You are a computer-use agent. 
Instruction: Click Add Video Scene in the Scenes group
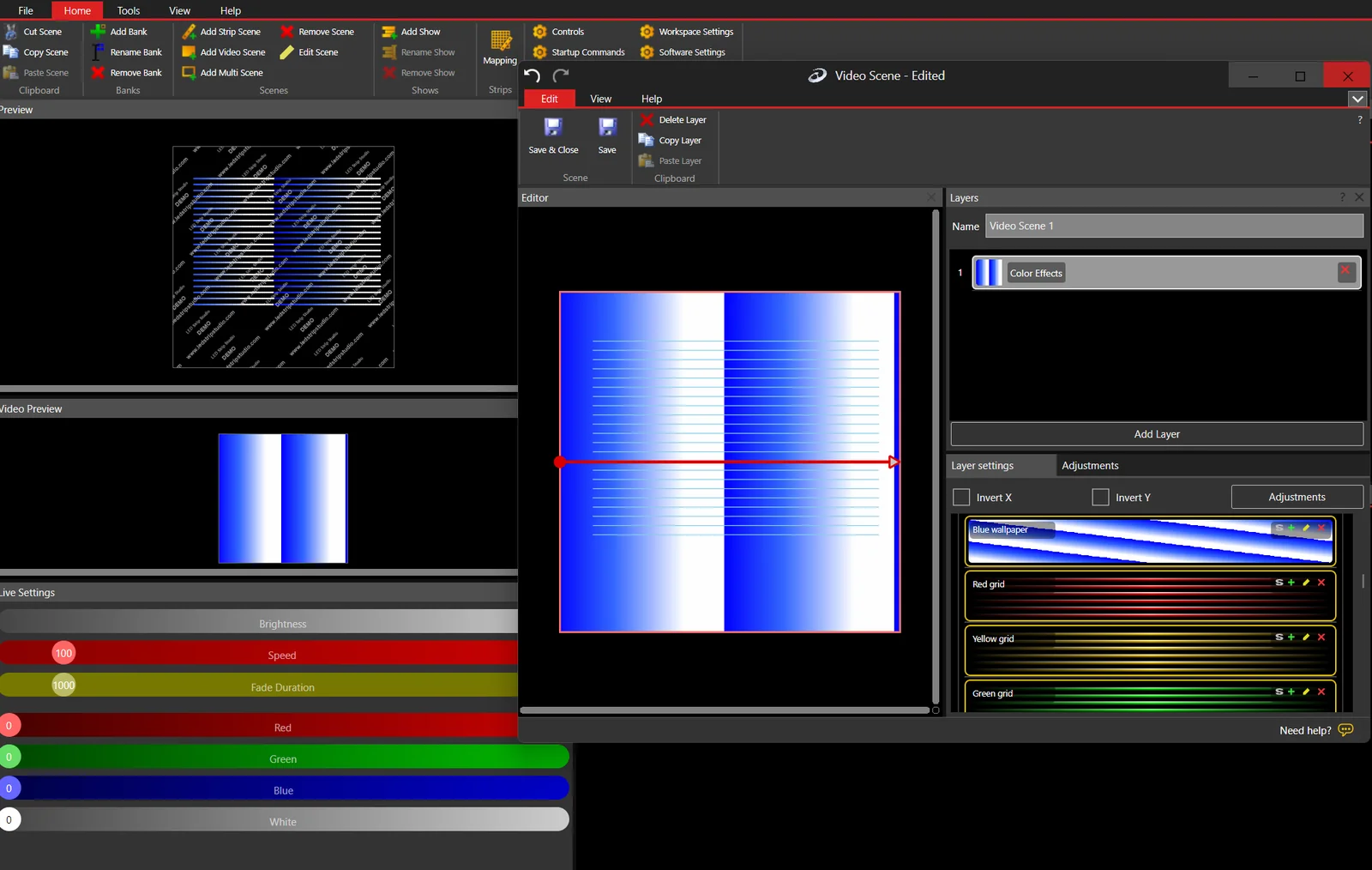click(223, 52)
